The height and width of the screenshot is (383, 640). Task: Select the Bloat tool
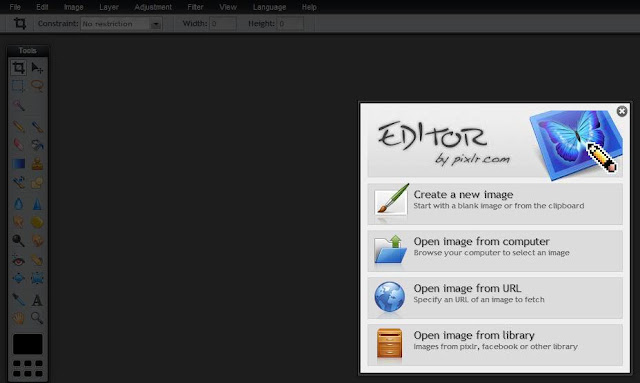(18, 278)
